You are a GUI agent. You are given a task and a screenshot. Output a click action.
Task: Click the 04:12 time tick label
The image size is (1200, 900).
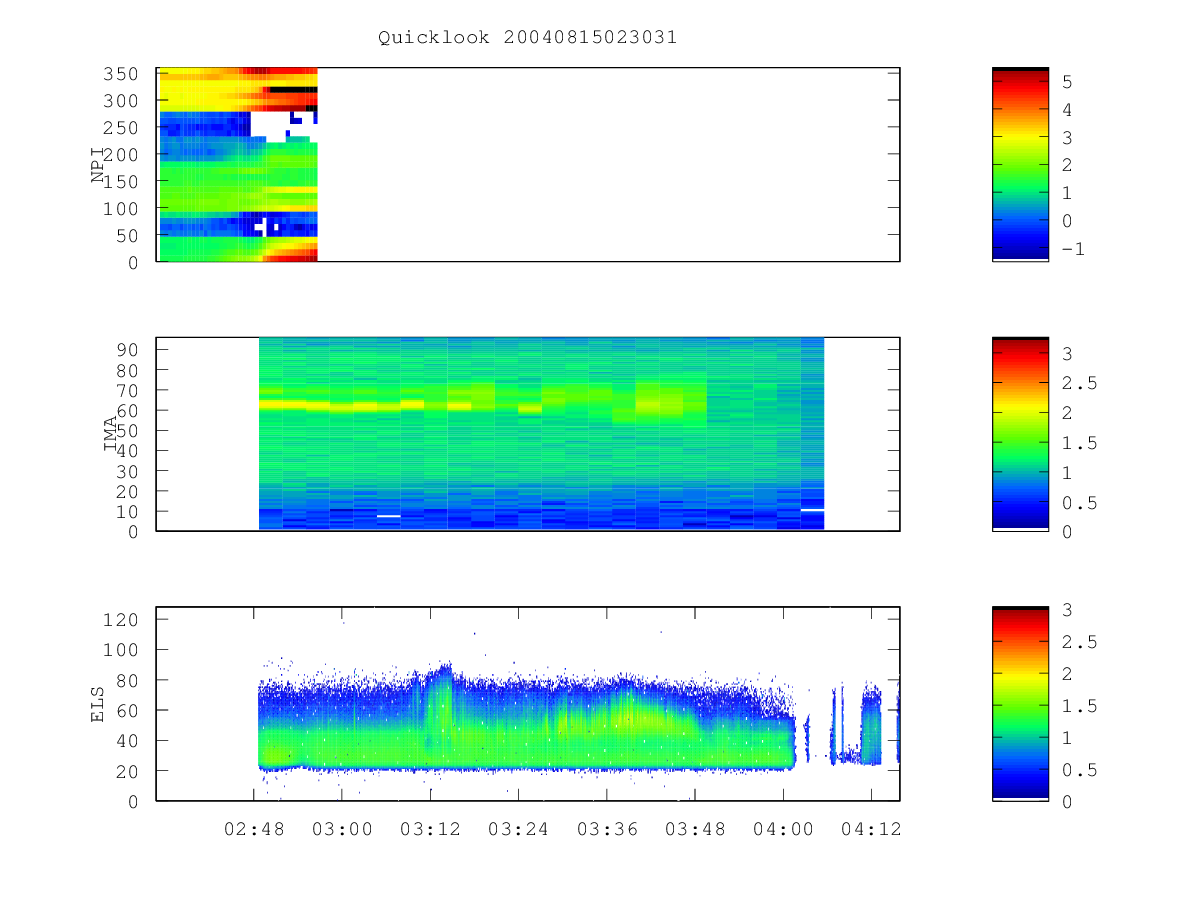[871, 829]
